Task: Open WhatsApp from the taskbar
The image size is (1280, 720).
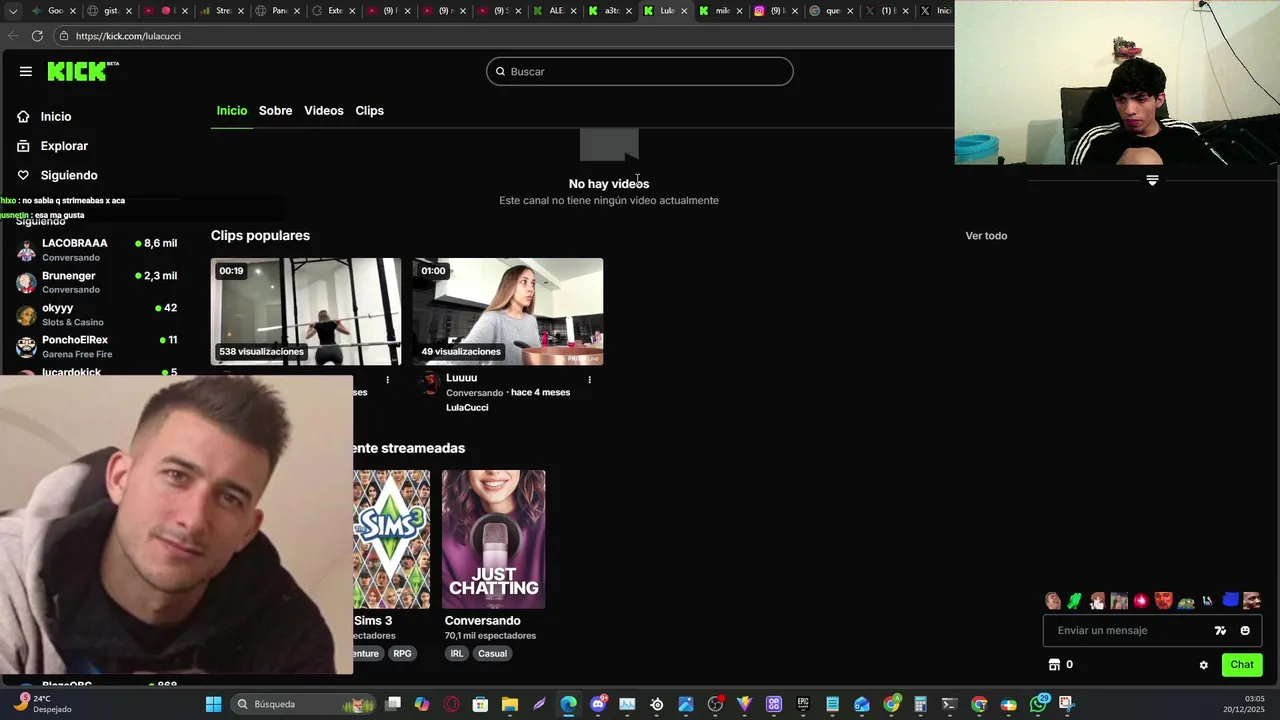Action: click(1038, 704)
